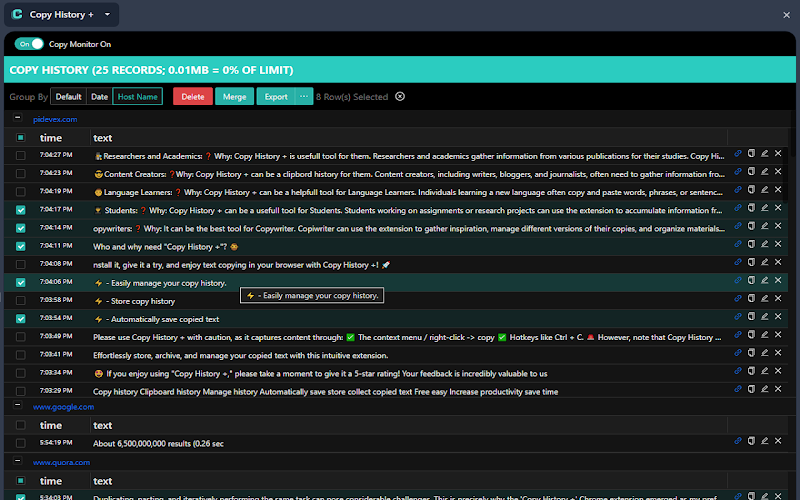The image size is (800, 500).
Task: Delete the Students row via X icon
Action: tap(778, 208)
